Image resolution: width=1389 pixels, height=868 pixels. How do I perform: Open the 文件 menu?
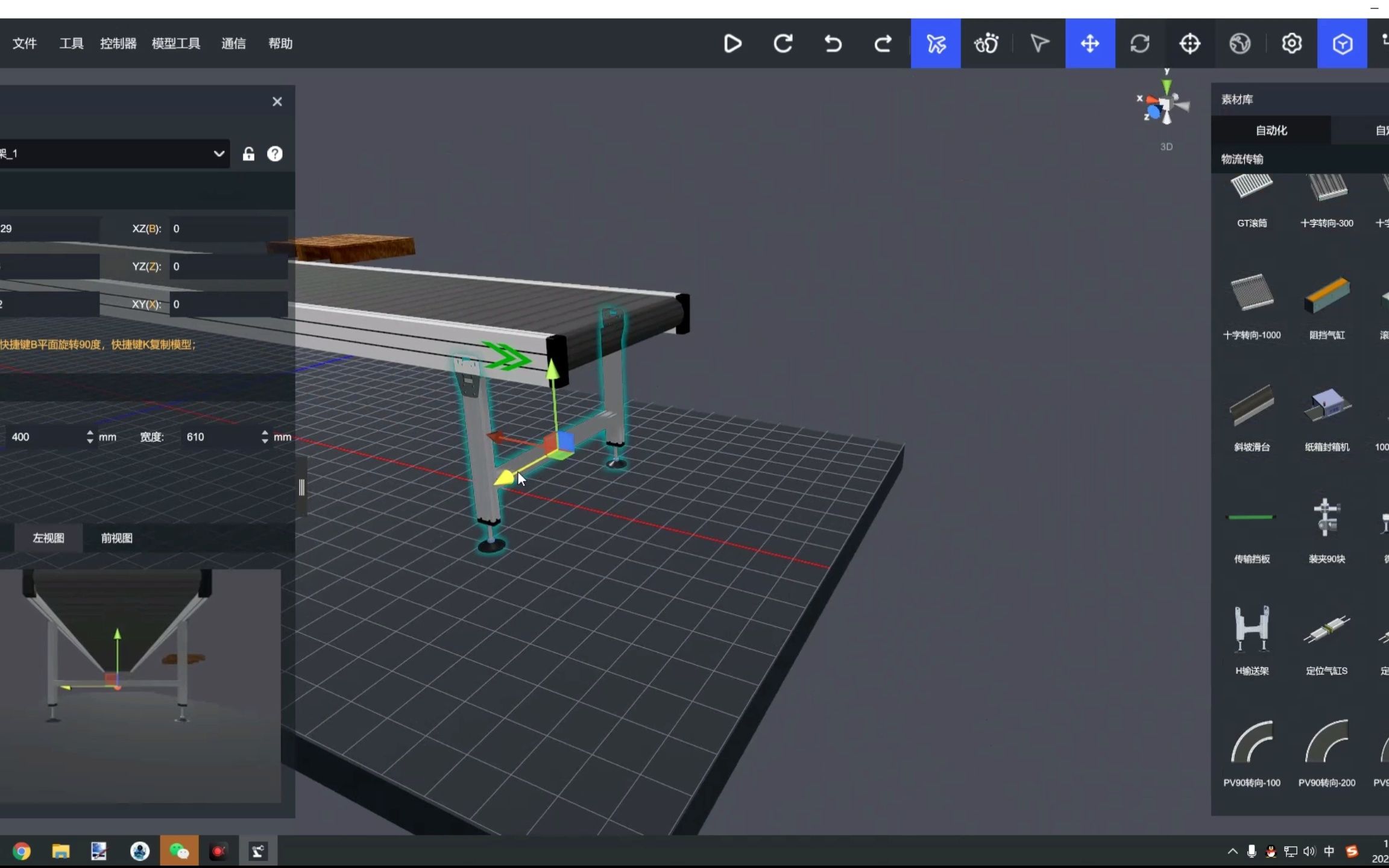pos(25,43)
